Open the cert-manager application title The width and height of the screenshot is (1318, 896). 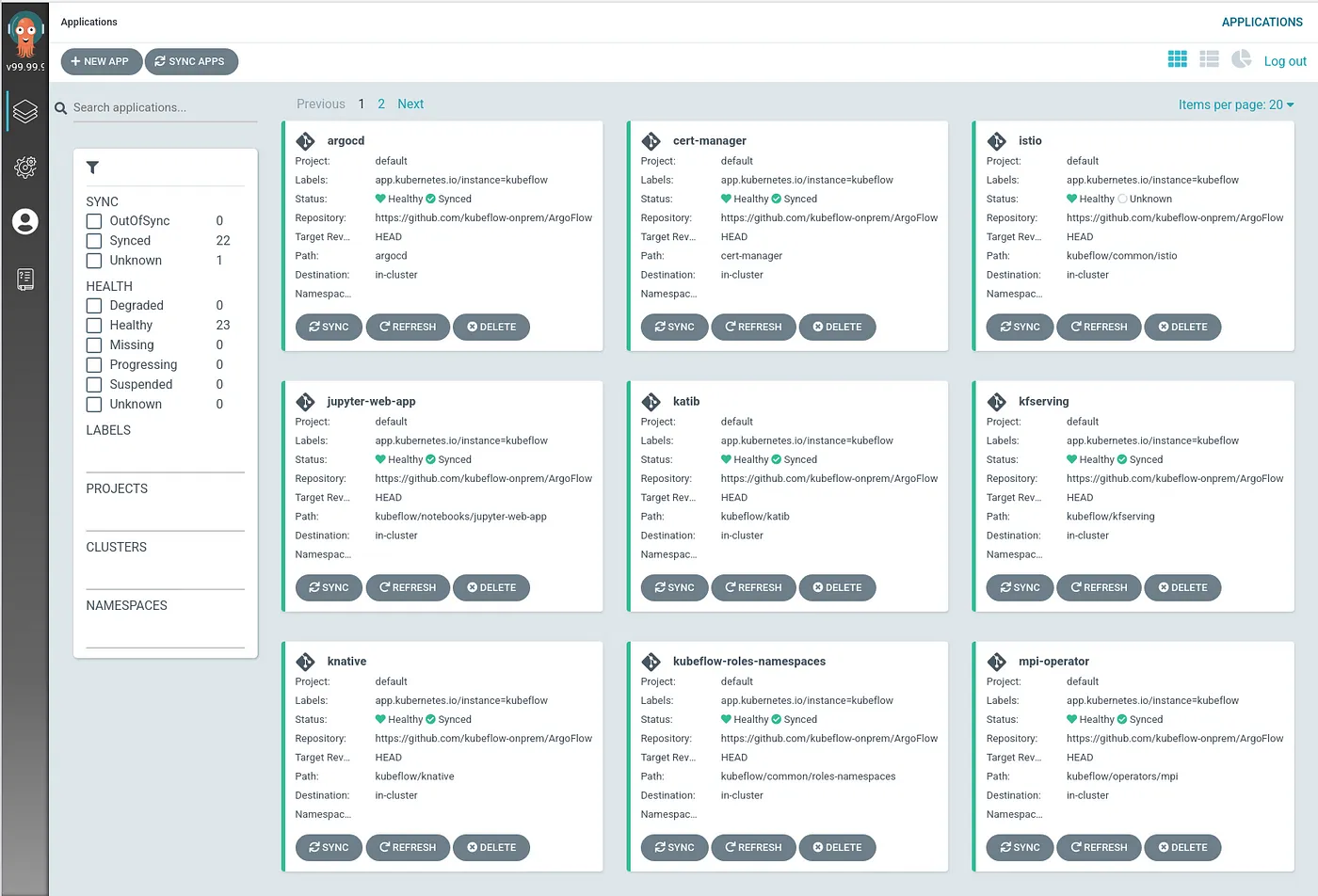(x=710, y=141)
